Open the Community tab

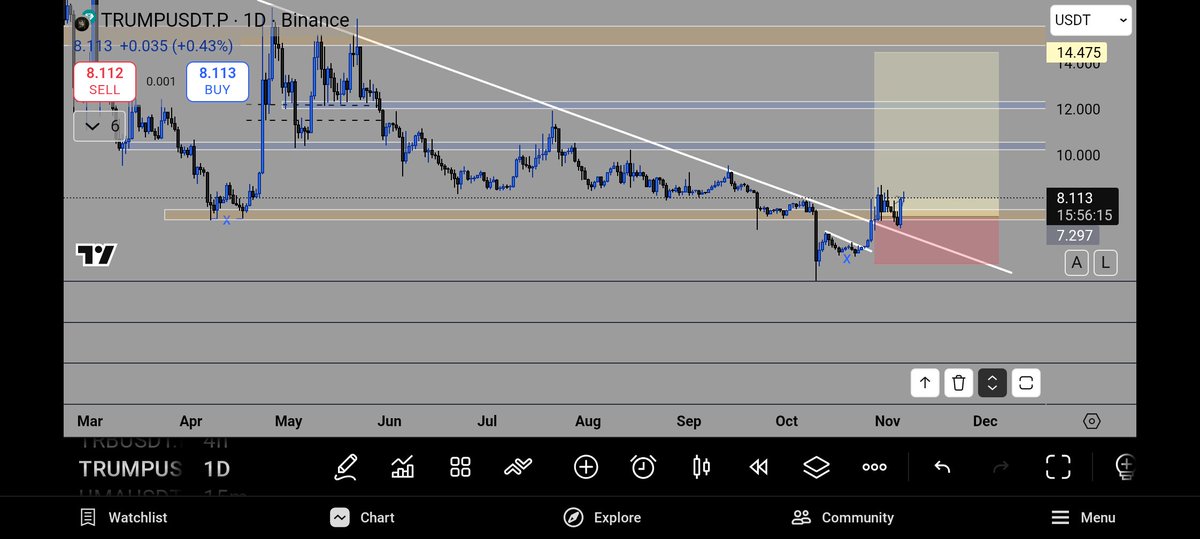[x=842, y=517]
